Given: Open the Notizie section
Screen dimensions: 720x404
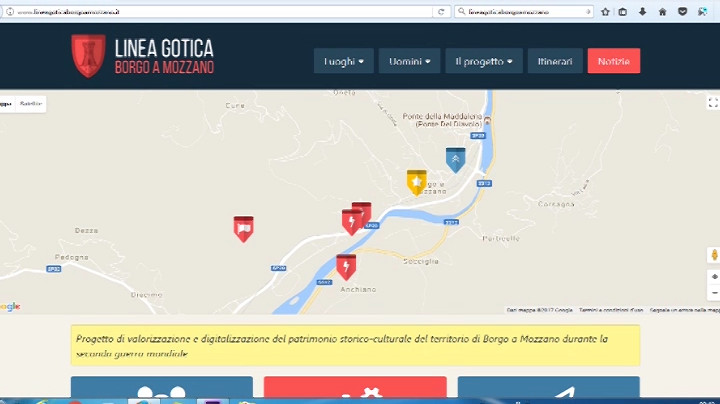Looking at the screenshot, I should tap(614, 61).
